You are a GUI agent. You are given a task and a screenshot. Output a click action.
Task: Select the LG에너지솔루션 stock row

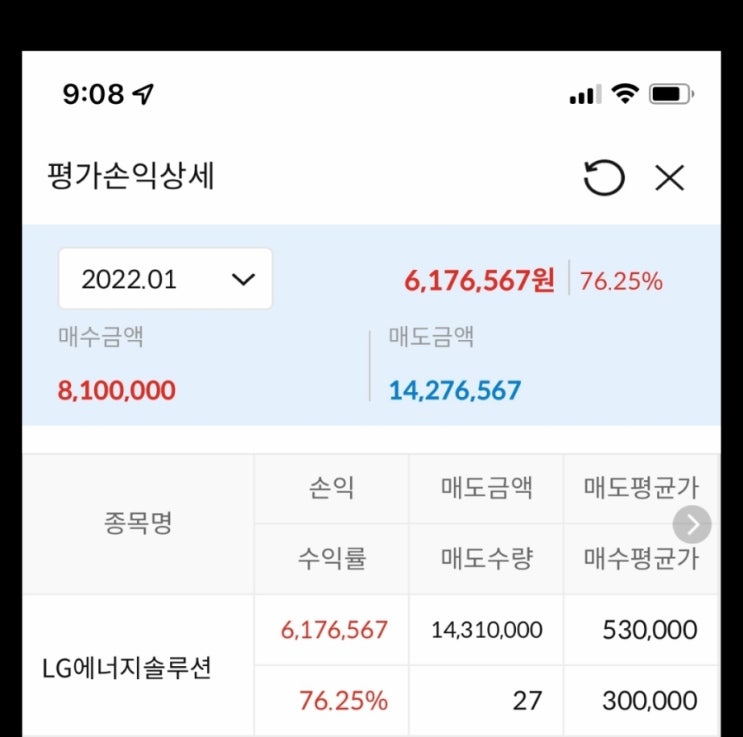tap(372, 665)
